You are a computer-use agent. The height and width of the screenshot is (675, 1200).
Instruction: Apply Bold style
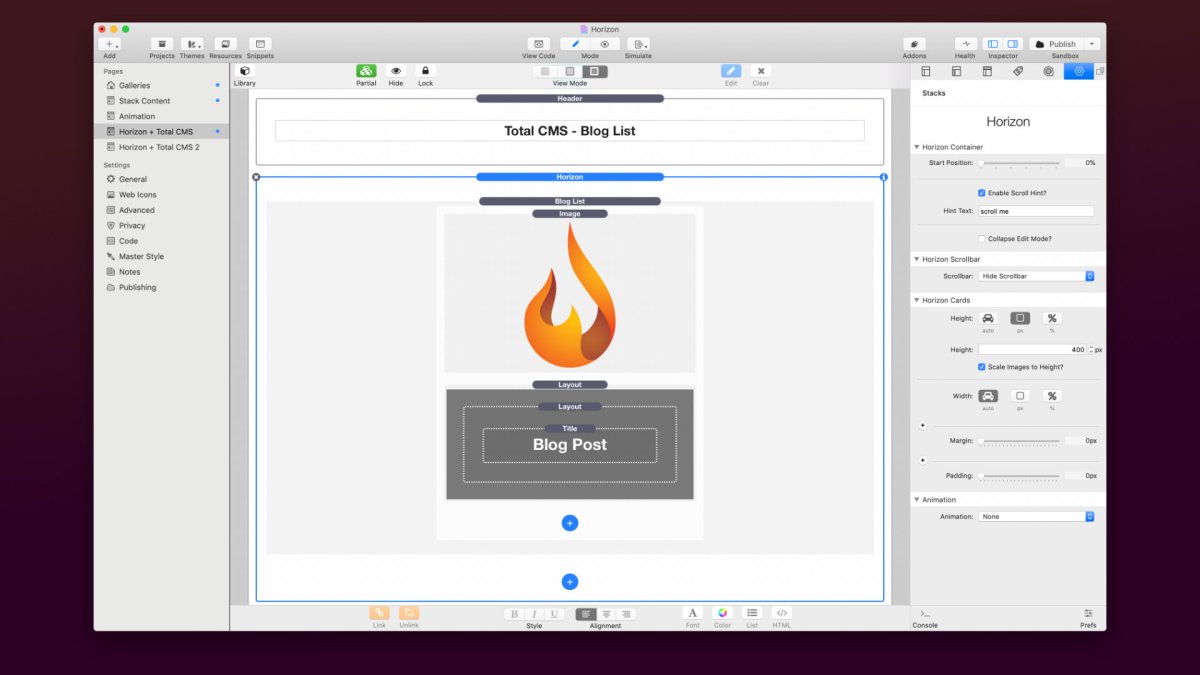pyautogui.click(x=514, y=614)
